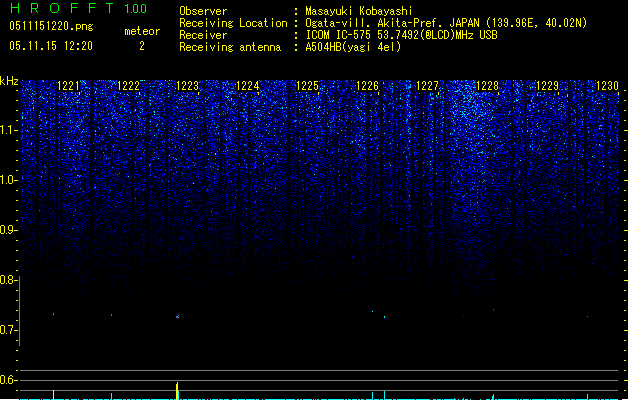629x400 pixels.
Task: Click observer name Masayuki Kobayashi
Action: point(359,11)
